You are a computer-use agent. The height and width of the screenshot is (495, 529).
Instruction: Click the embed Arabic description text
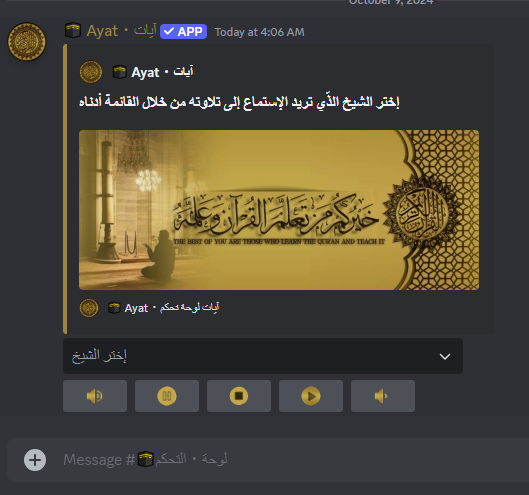tap(239, 102)
